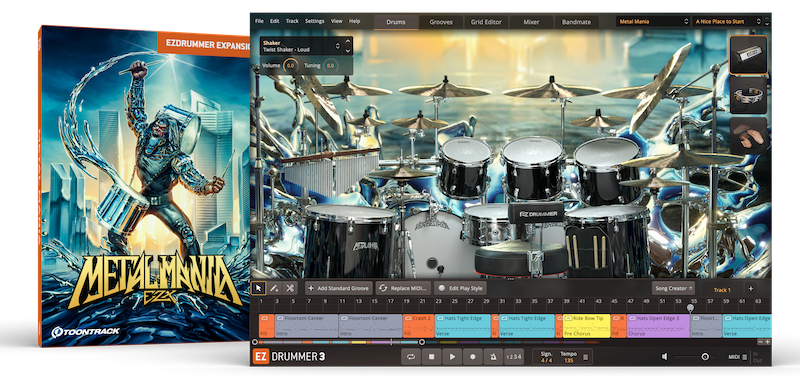The height and width of the screenshot is (380, 800).
Task: Click the song overview right loop handle
Action: click(422, 342)
